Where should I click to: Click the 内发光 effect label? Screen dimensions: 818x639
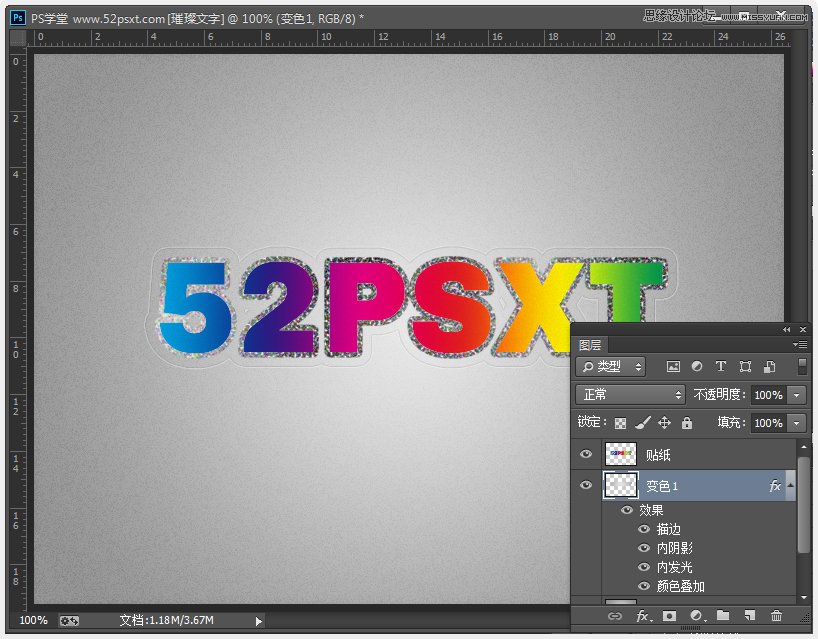pyautogui.click(x=675, y=567)
